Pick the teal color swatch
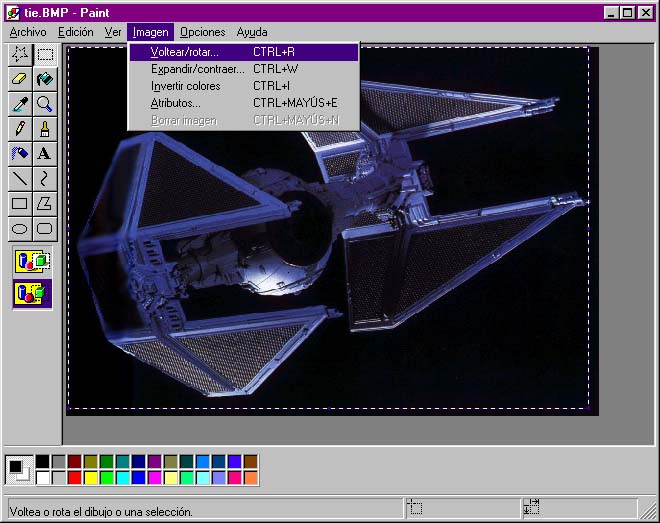This screenshot has width=660, height=523. (x=122, y=462)
